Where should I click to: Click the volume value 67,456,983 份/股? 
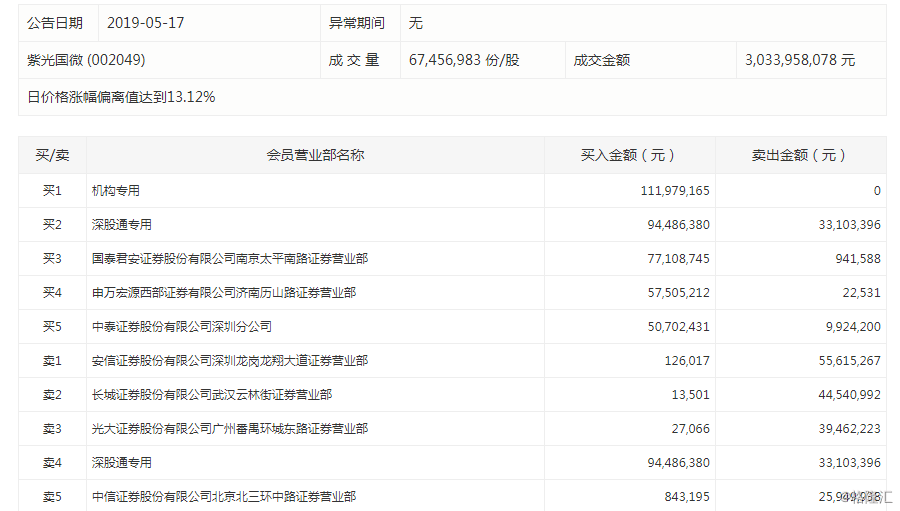(x=464, y=60)
